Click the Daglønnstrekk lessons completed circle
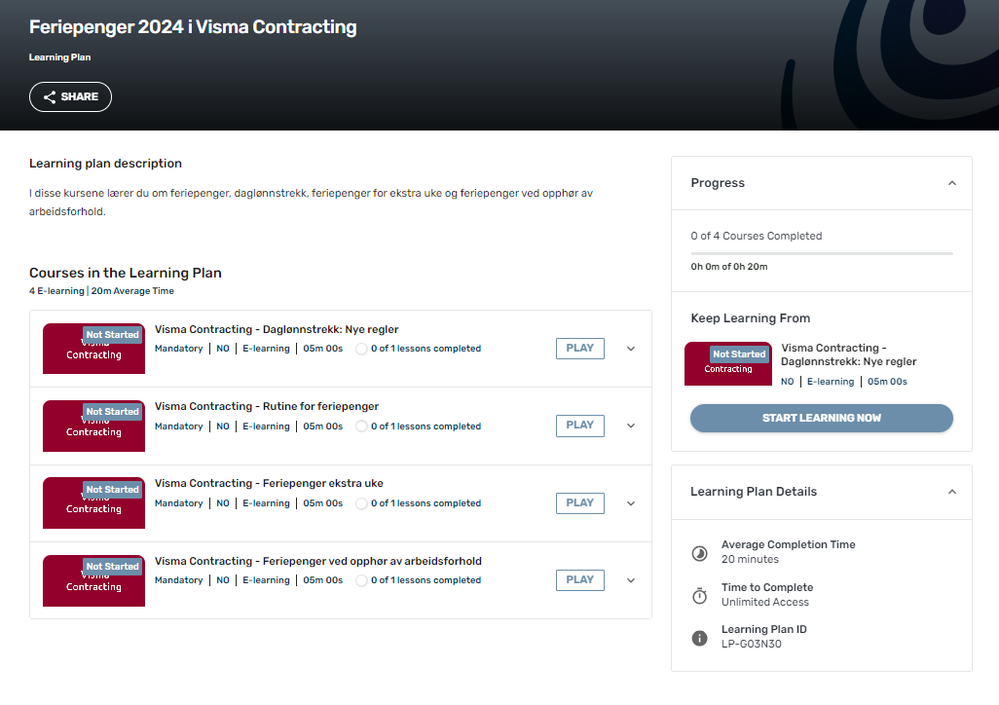The height and width of the screenshot is (705, 999). pyautogui.click(x=362, y=349)
